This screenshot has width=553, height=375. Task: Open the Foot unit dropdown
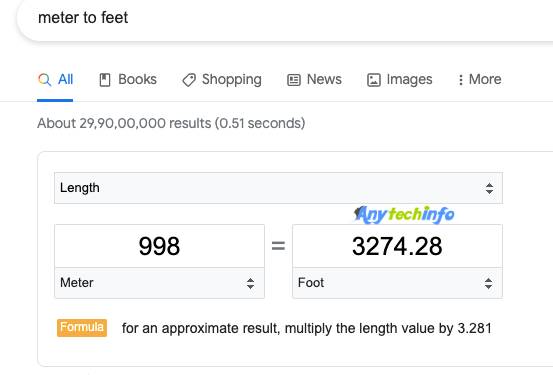[x=397, y=283]
